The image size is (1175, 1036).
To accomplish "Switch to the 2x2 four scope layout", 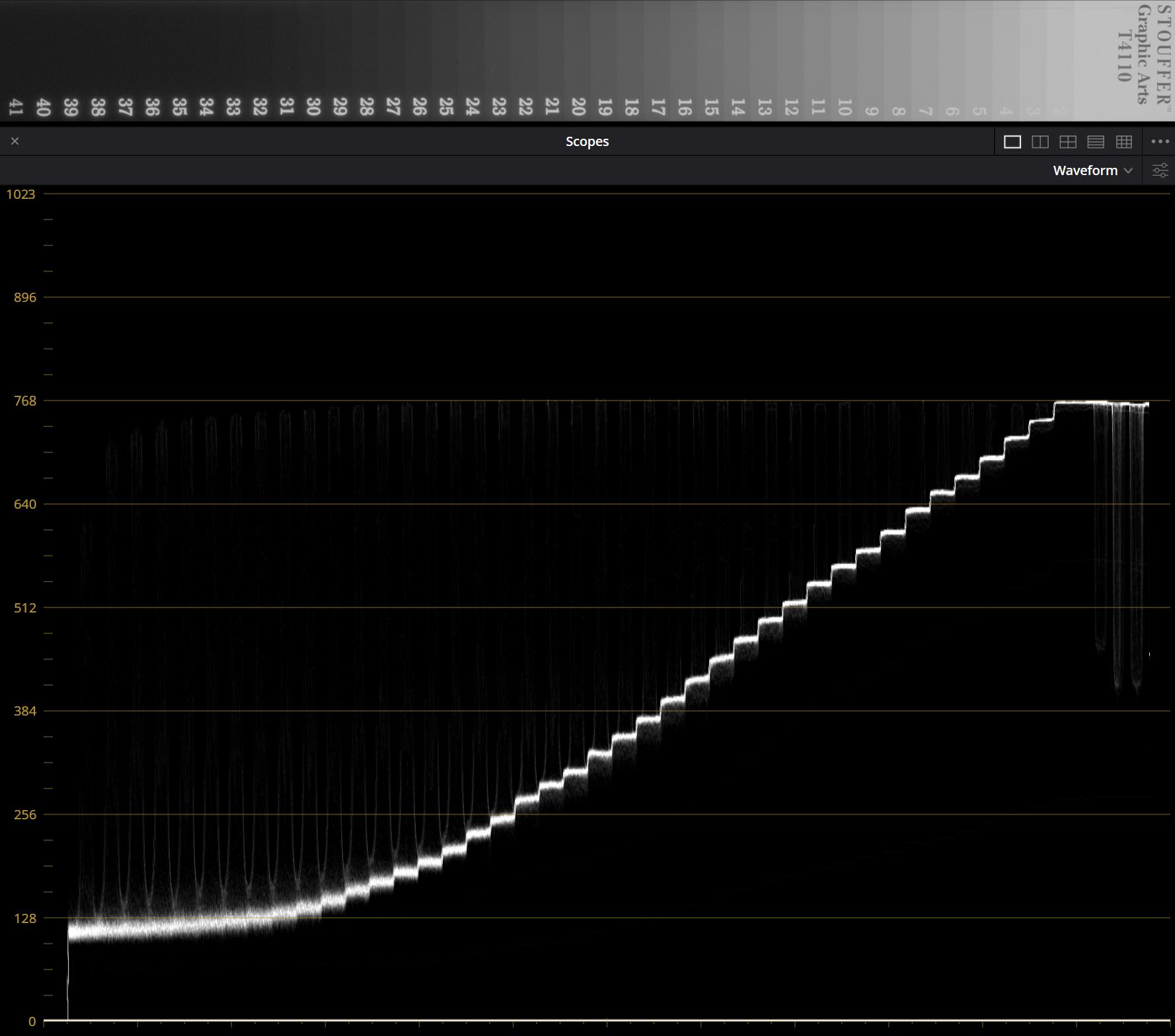I will (1067, 142).
